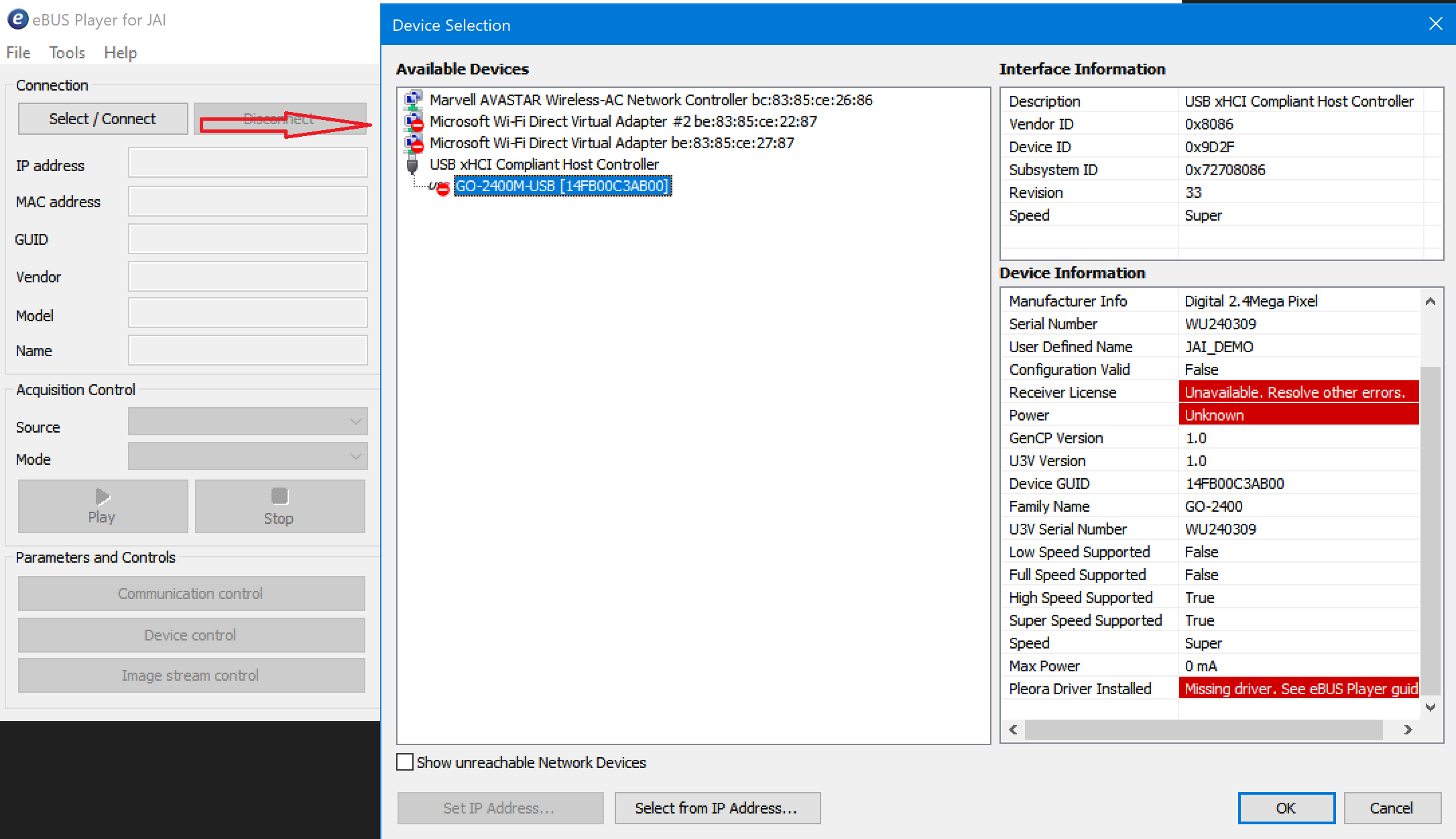1456x839 pixels.
Task: Click the USB xHCI Host Controller USB plug icon
Action: pyautogui.click(x=412, y=164)
